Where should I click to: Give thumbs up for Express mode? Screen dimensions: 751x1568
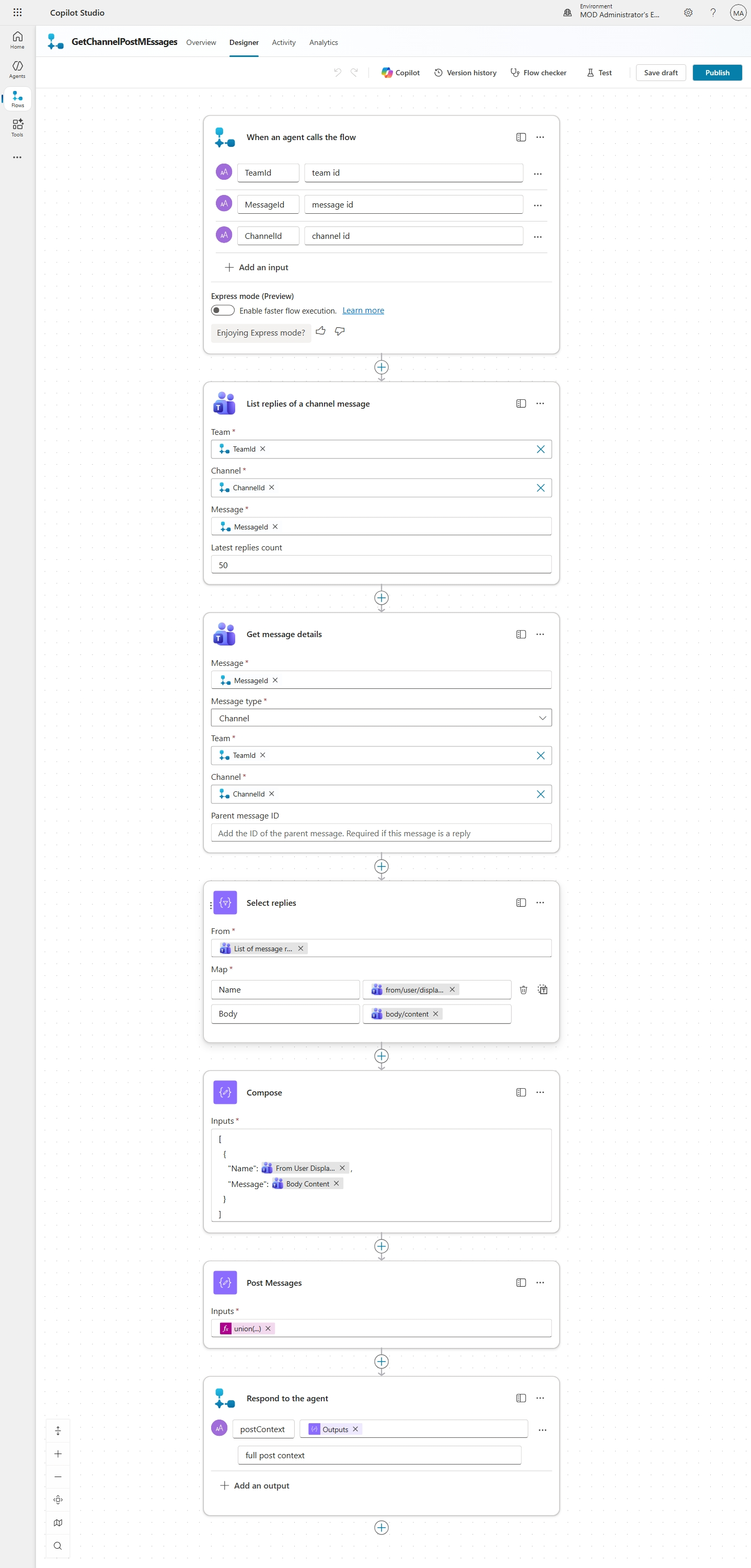[x=321, y=331]
